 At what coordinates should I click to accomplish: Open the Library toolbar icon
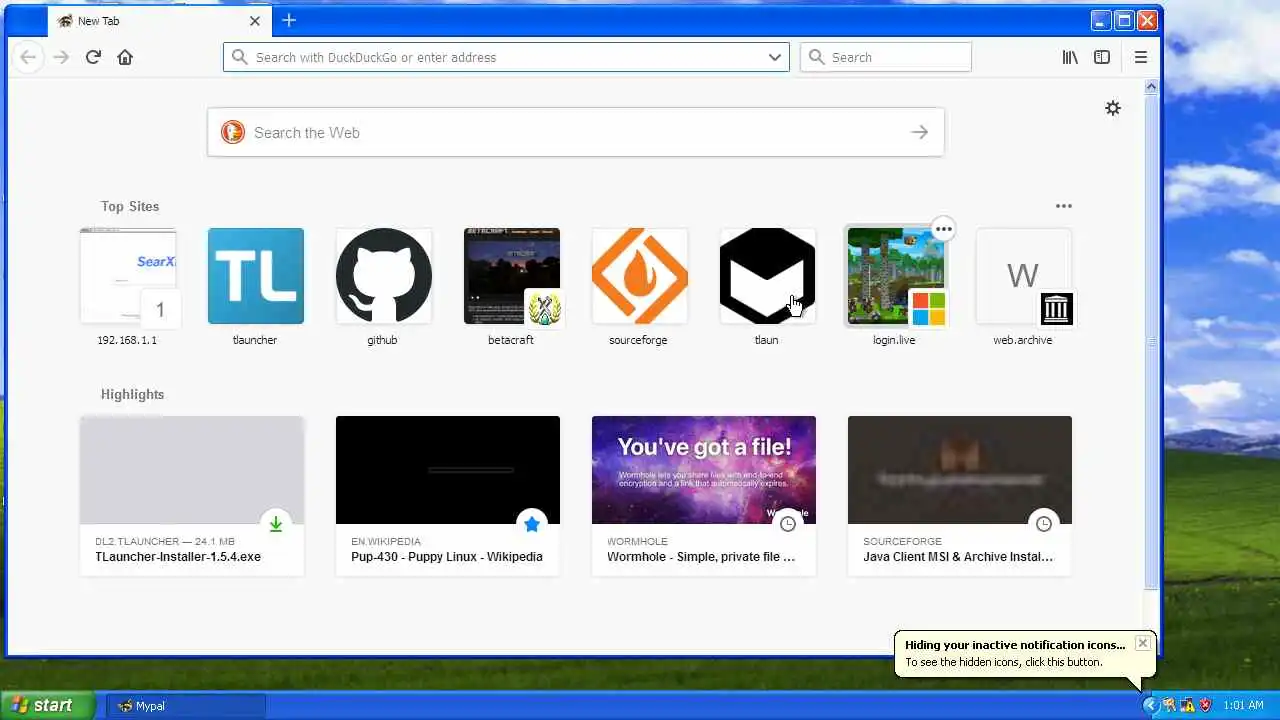tap(1070, 57)
